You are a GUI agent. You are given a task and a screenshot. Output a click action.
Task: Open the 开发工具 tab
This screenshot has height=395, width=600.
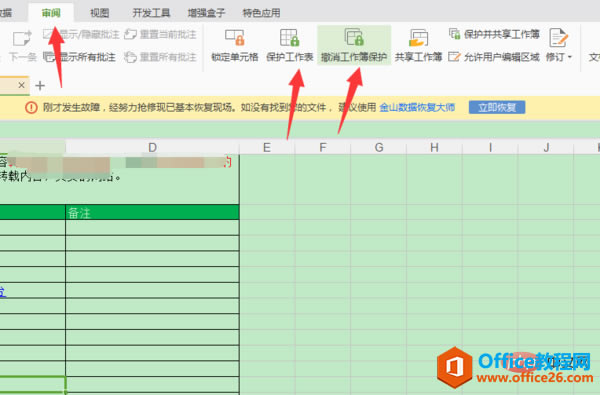[x=151, y=13]
